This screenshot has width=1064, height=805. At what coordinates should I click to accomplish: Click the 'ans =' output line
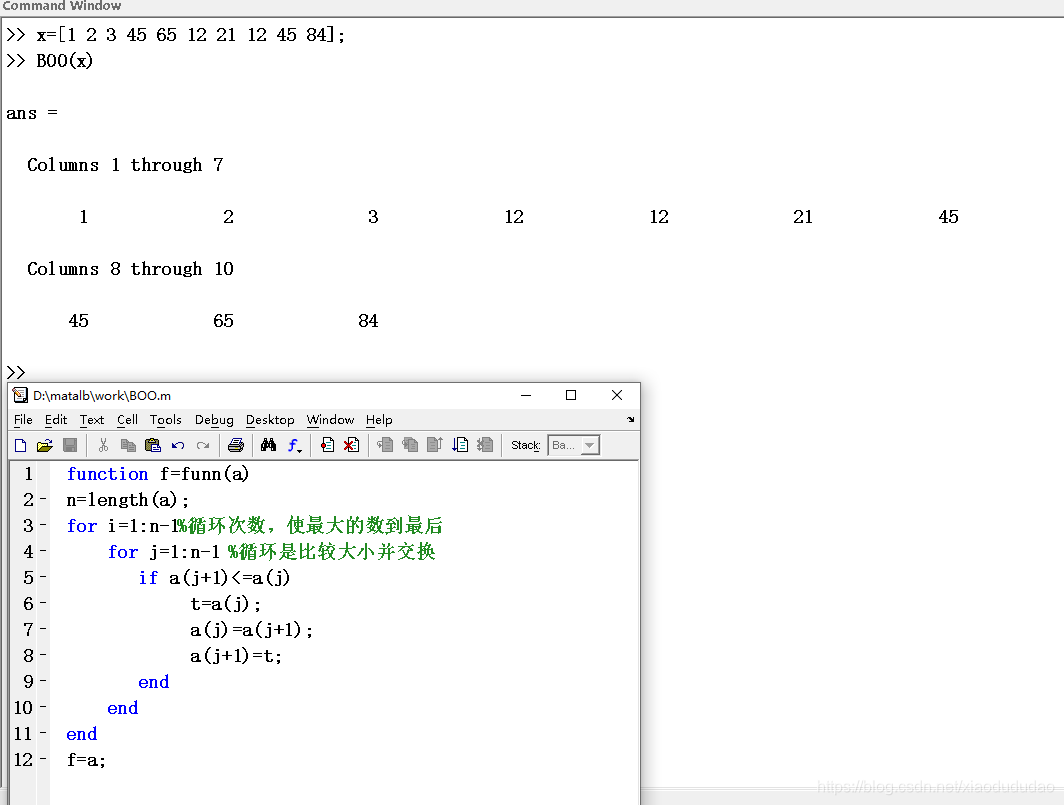(32, 113)
